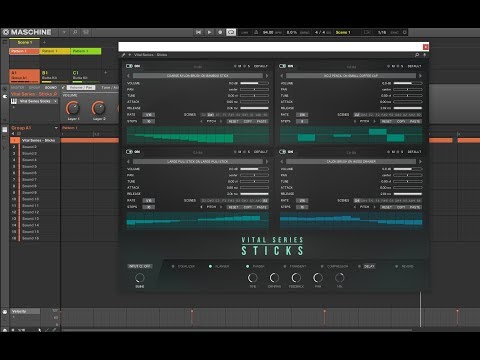Click PASTE in layer four sequencer
Image resolution: width=480 pixels, height=360 pixels.
(415, 207)
